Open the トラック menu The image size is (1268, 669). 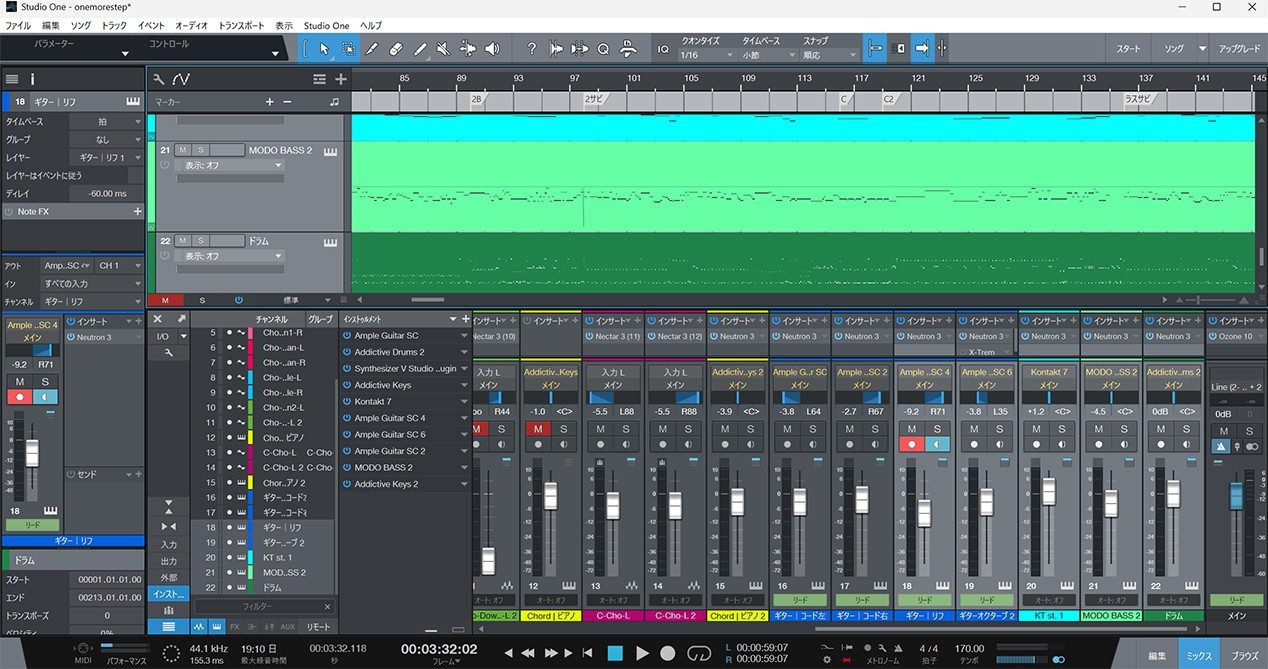(x=114, y=25)
